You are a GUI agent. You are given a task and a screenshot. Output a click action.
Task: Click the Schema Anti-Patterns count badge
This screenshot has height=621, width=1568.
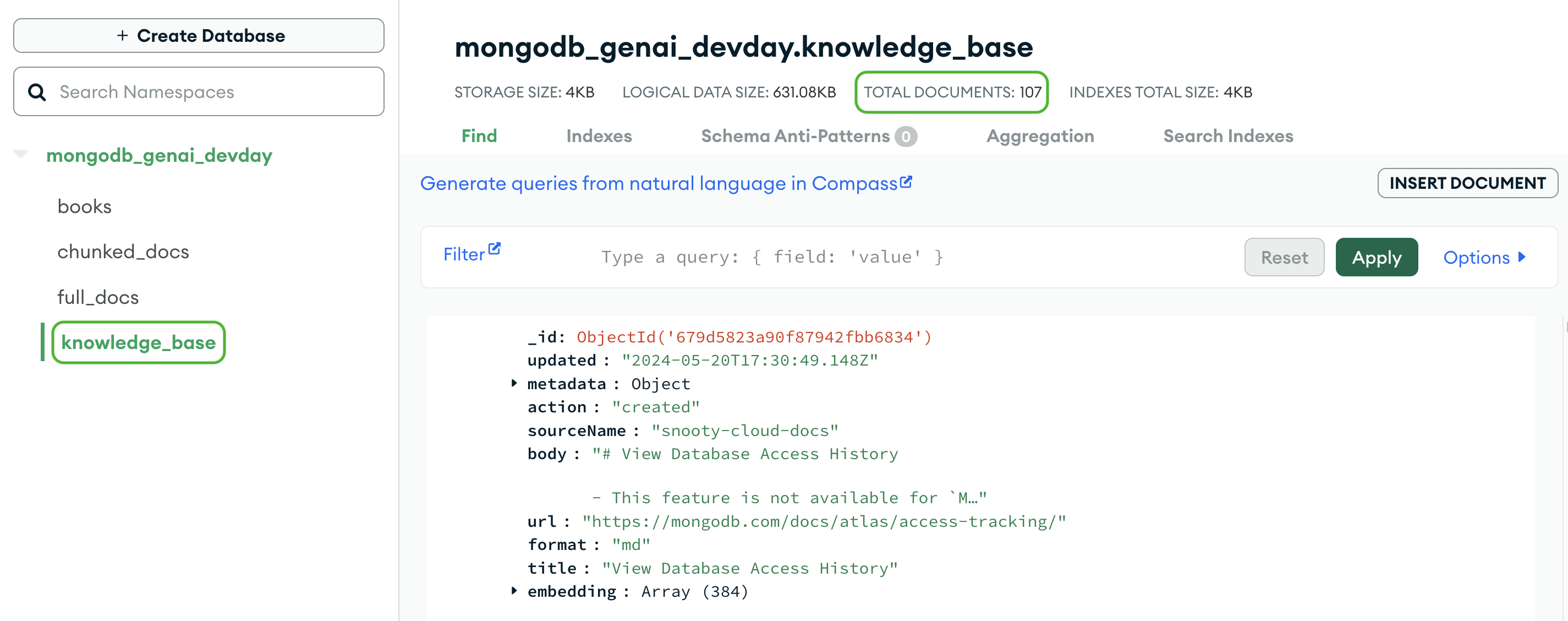pos(906,137)
